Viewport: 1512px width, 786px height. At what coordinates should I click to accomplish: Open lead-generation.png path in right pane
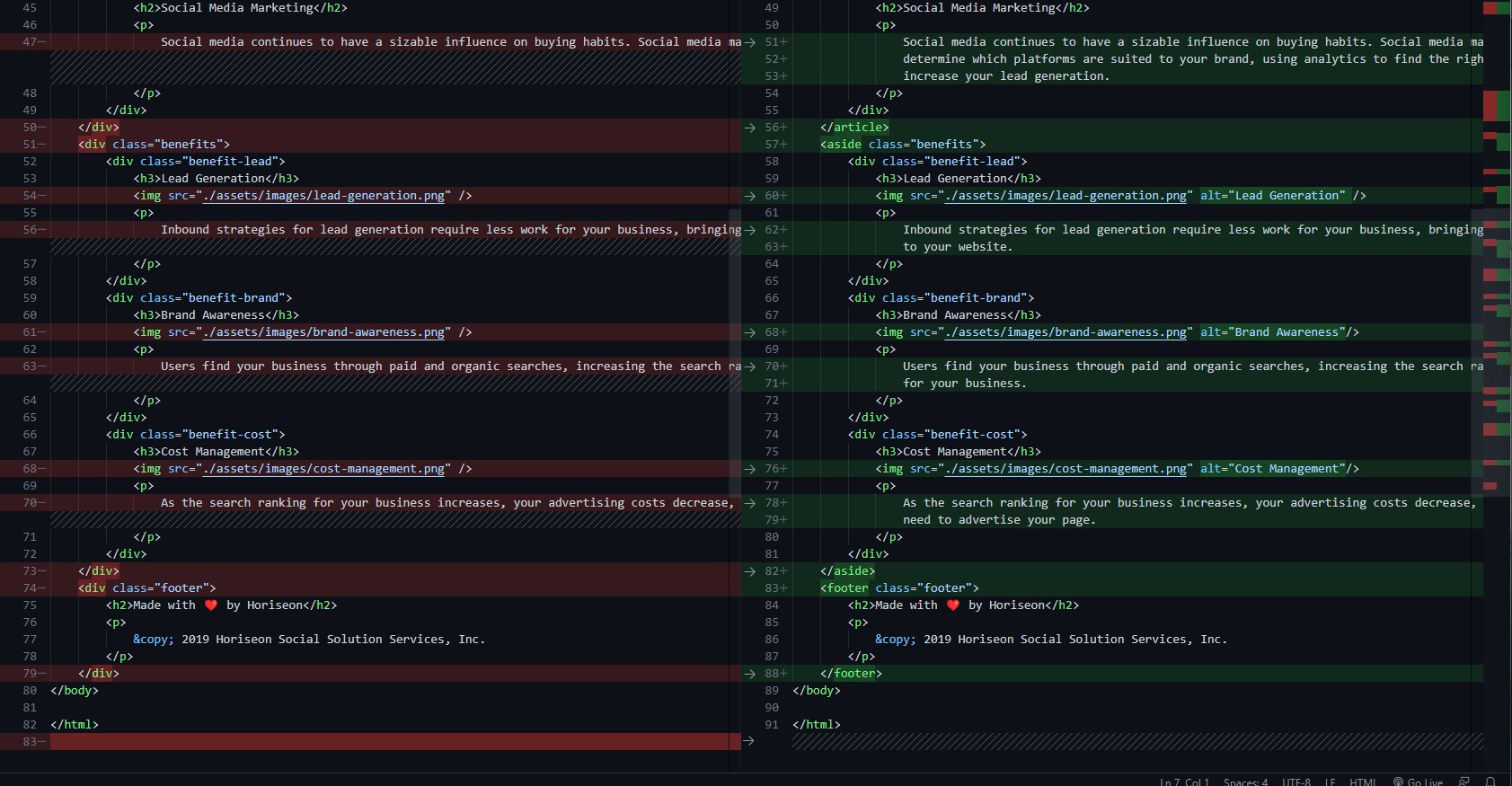tap(1065, 196)
